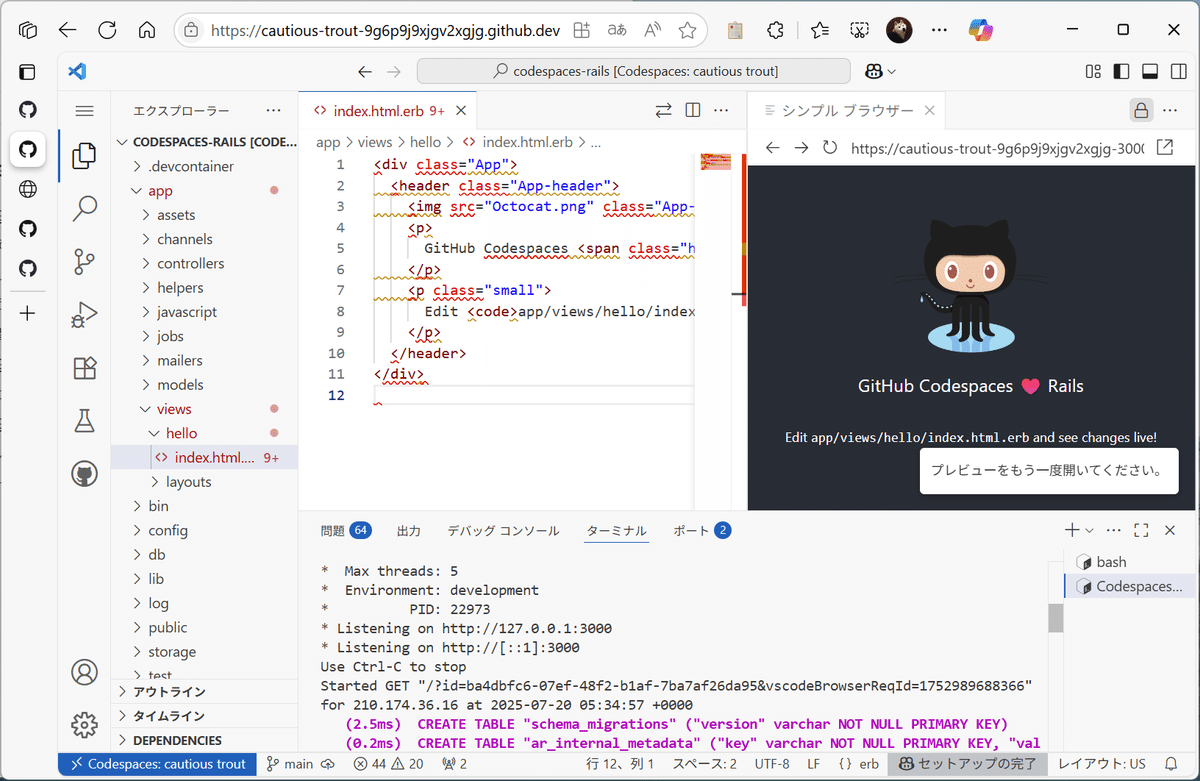Click the Edge profile avatar
The width and height of the screenshot is (1200, 781).
click(898, 30)
